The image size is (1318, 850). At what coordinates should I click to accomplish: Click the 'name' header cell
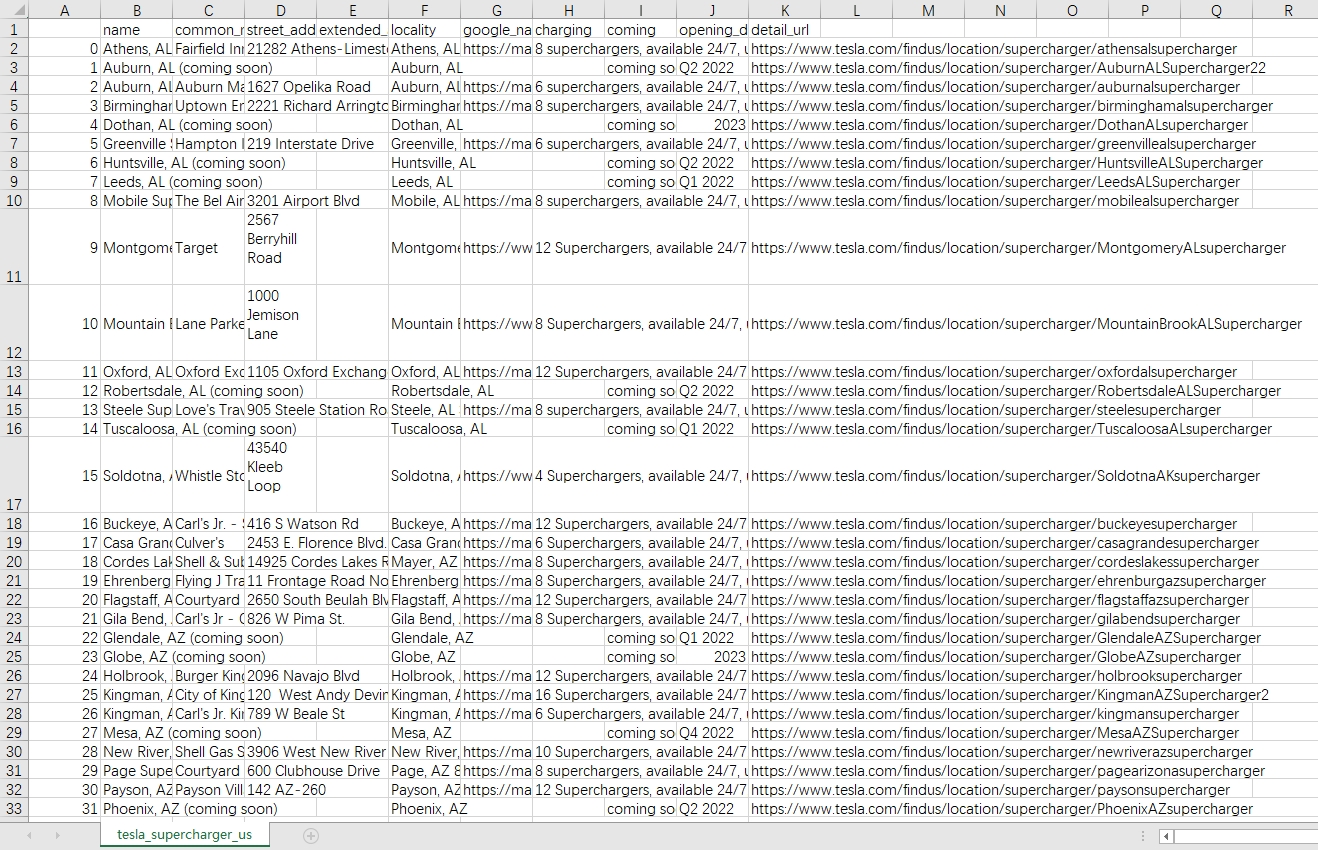click(x=136, y=30)
